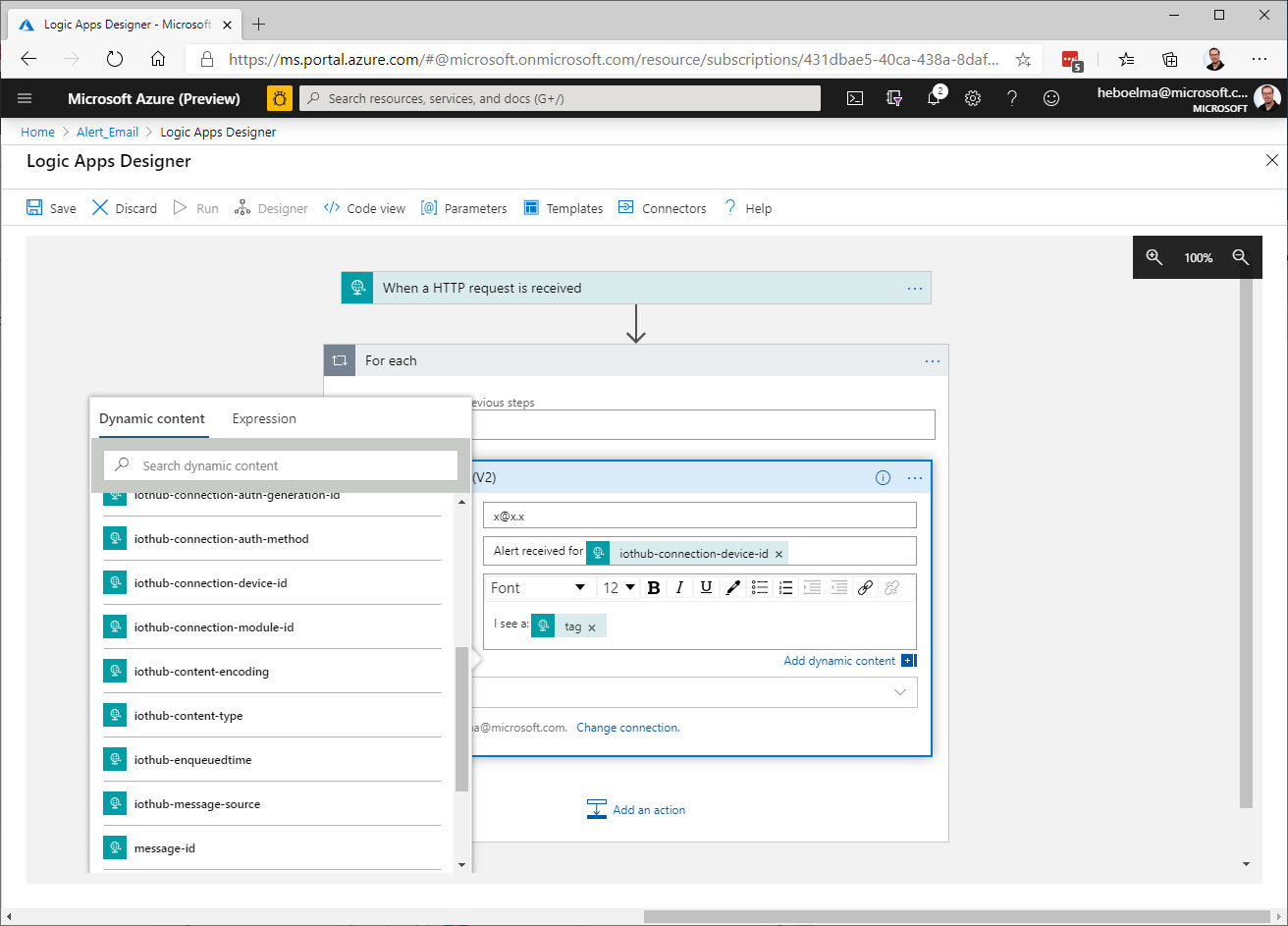
Task: Select iothub-content-encoding dynamic content
Action: tap(272, 672)
